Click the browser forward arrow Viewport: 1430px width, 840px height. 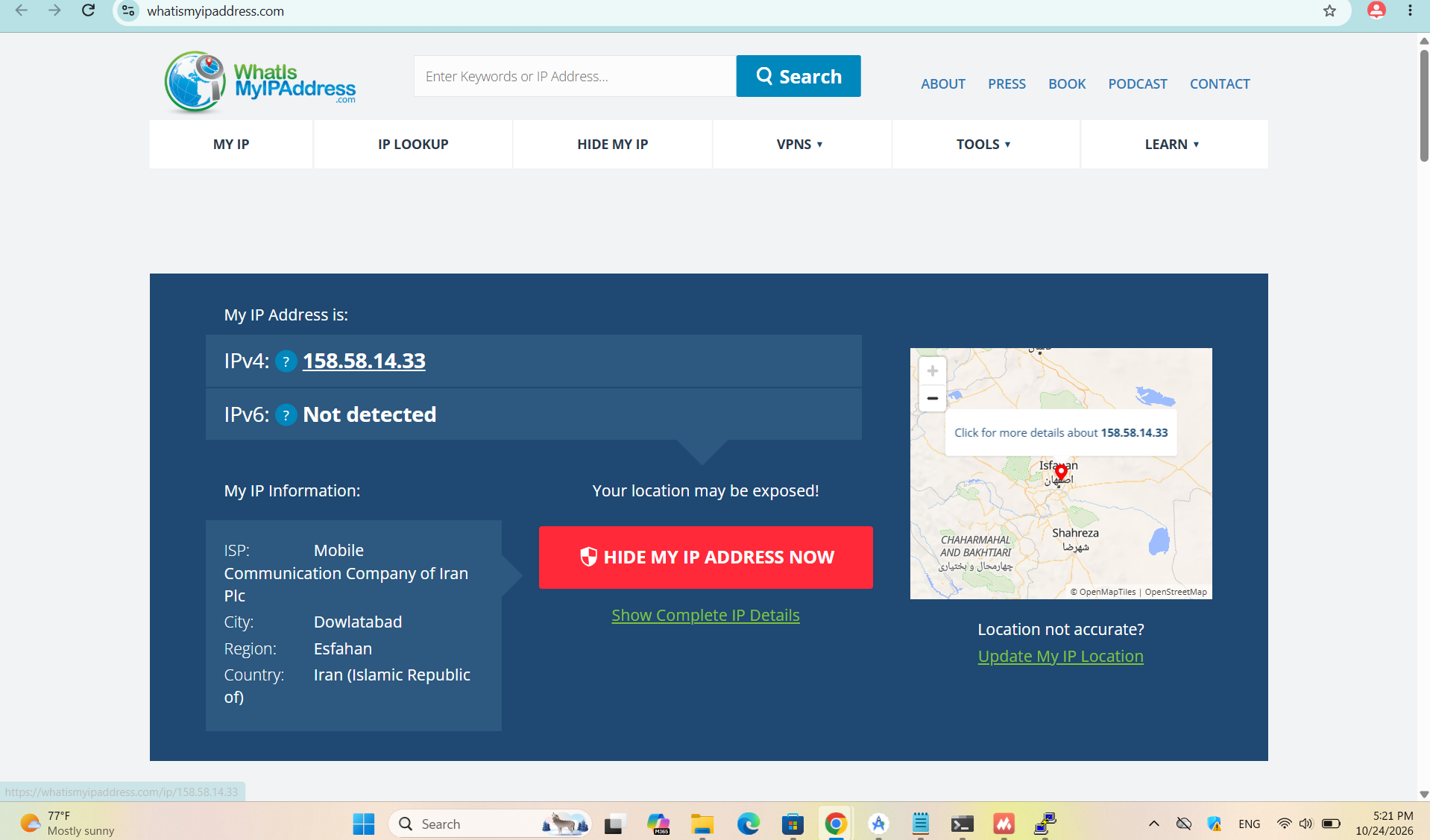click(x=54, y=10)
